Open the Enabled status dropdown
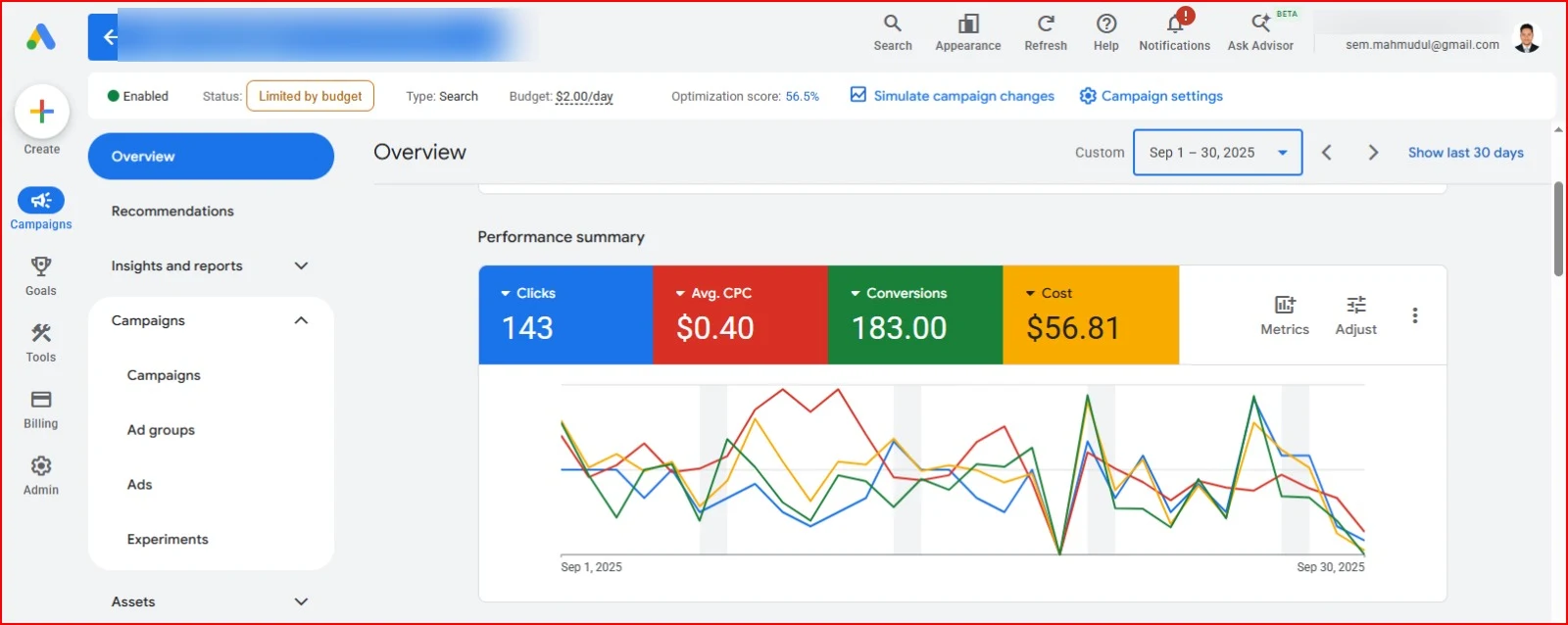Screen dimensions: 1568x625 (x=138, y=96)
